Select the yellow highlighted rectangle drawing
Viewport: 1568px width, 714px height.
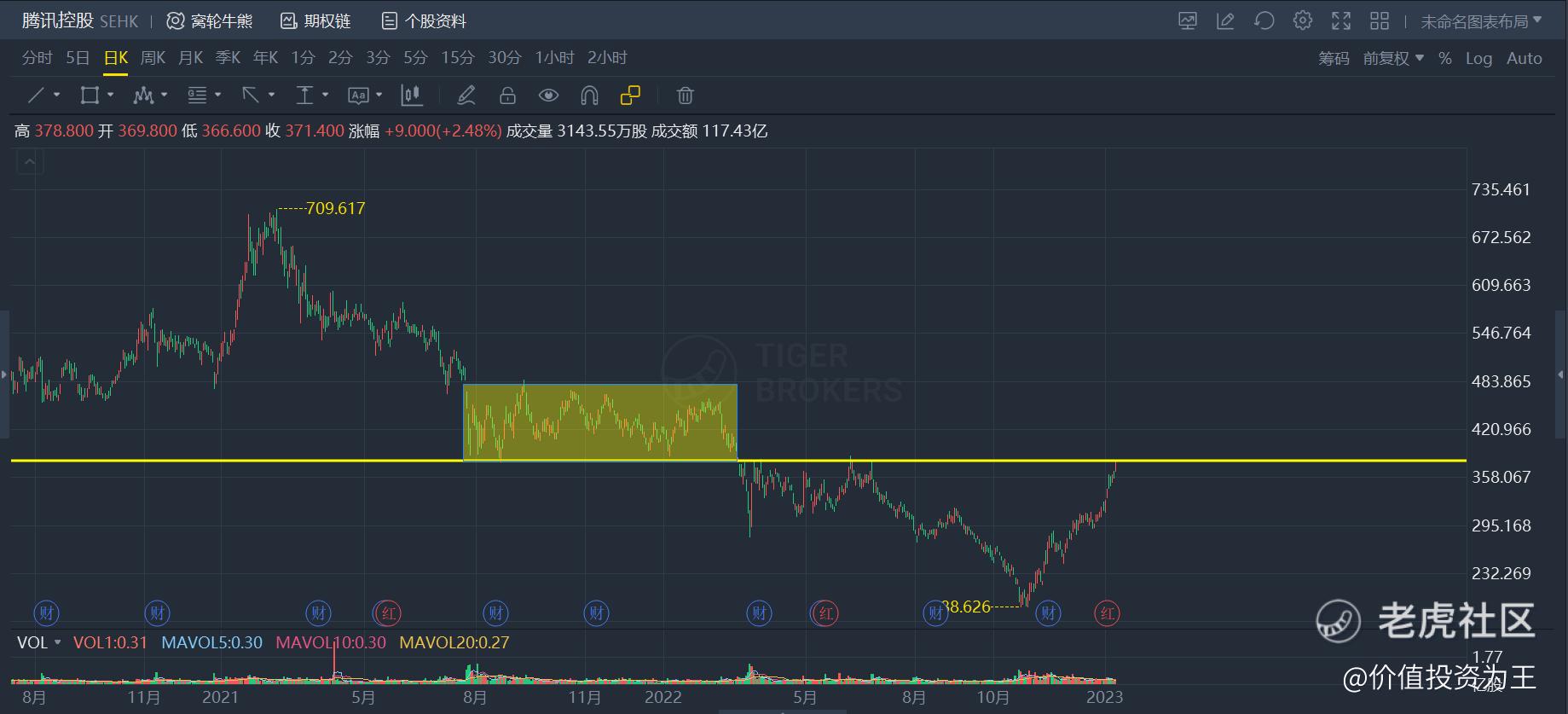pos(600,422)
